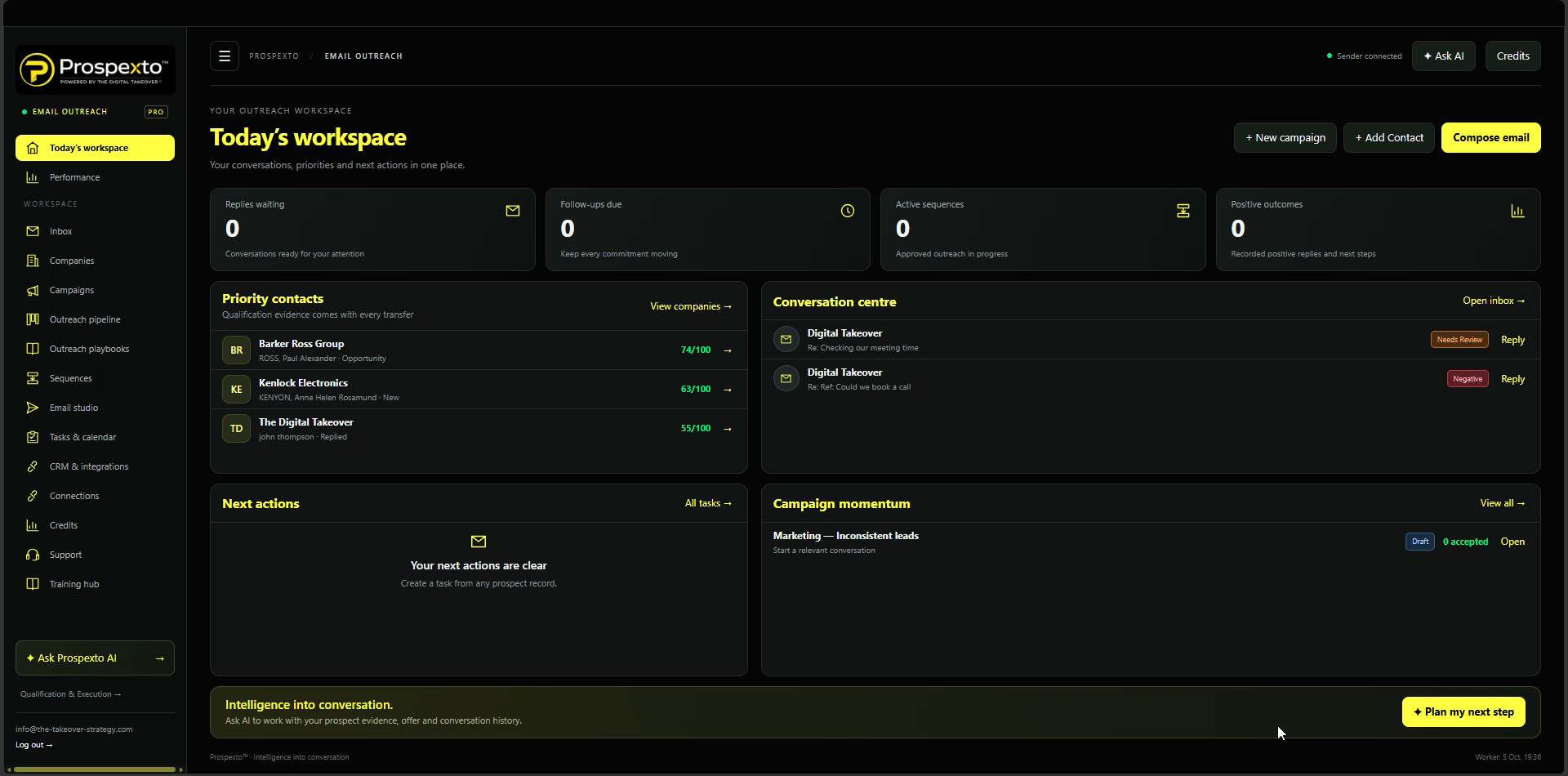
Task: Click + New campaign button
Action: click(x=1285, y=138)
